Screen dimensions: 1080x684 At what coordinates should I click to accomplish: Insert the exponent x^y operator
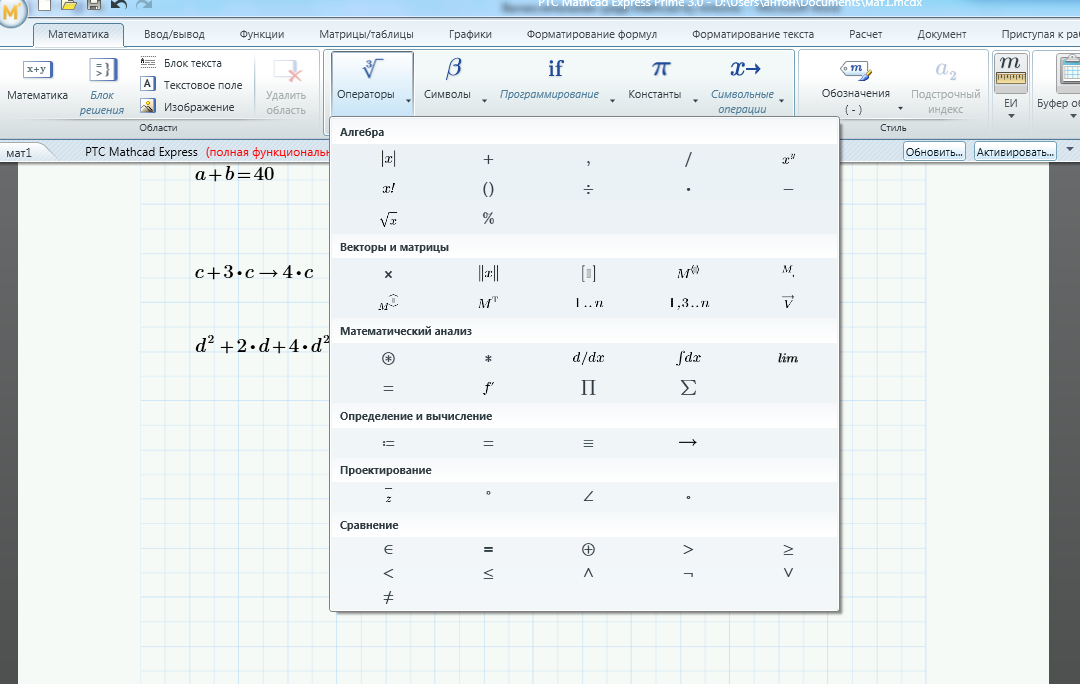pos(788,159)
